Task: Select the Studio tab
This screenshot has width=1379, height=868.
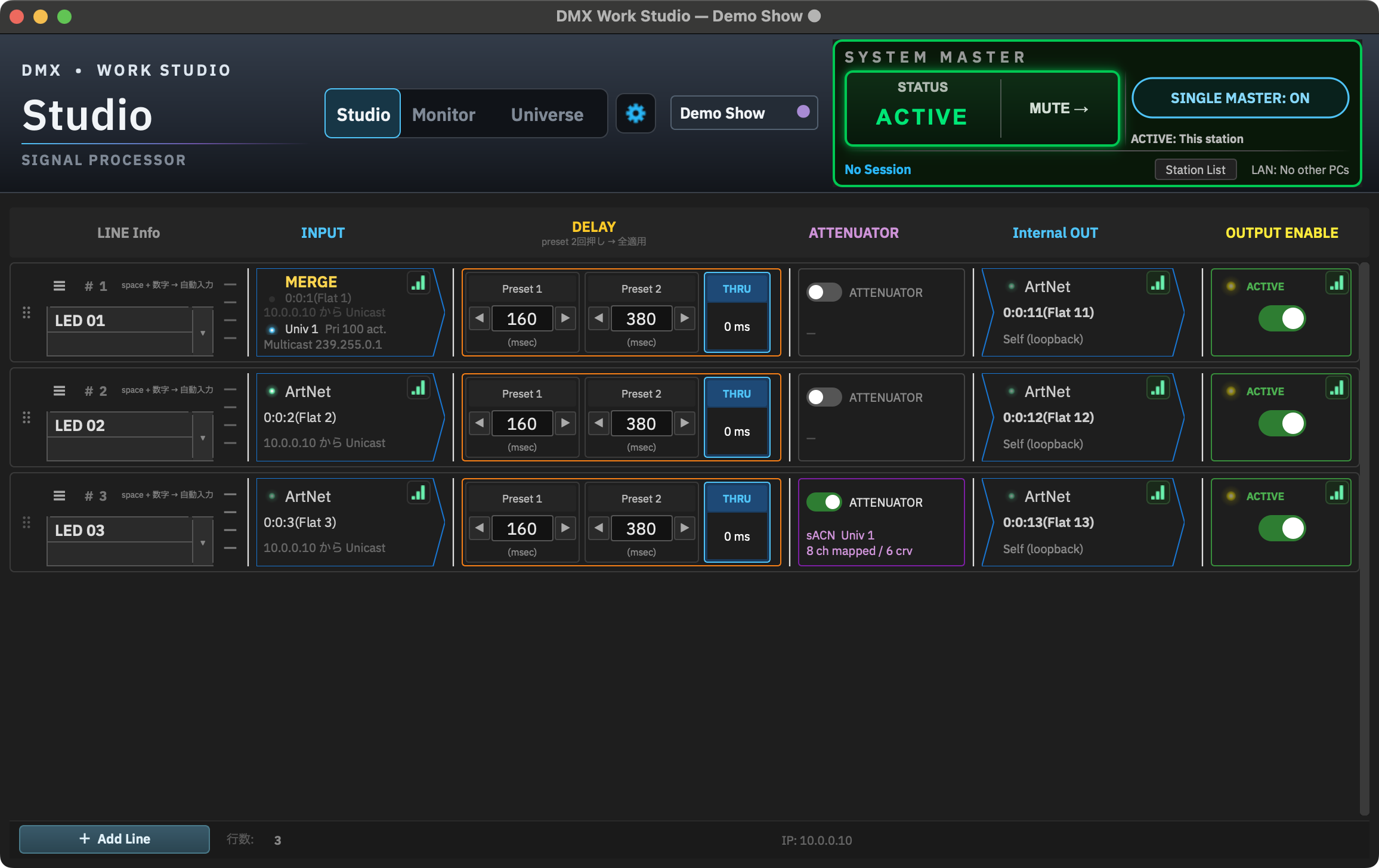Action: tap(363, 114)
